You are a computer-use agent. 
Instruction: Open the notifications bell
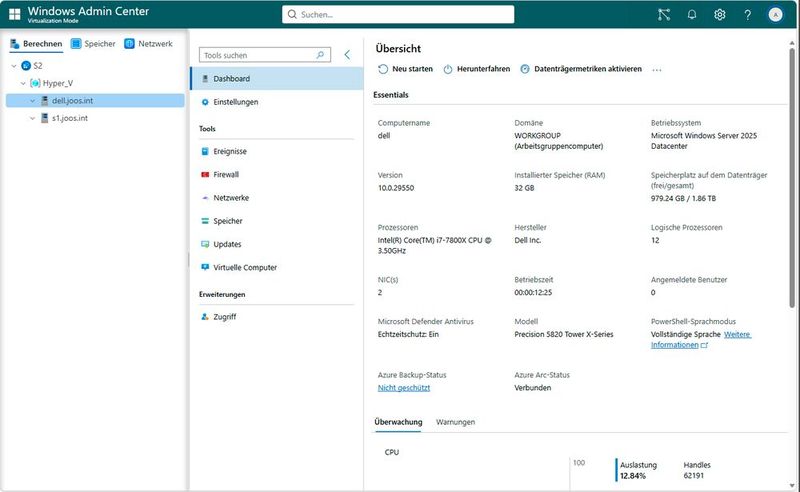692,14
